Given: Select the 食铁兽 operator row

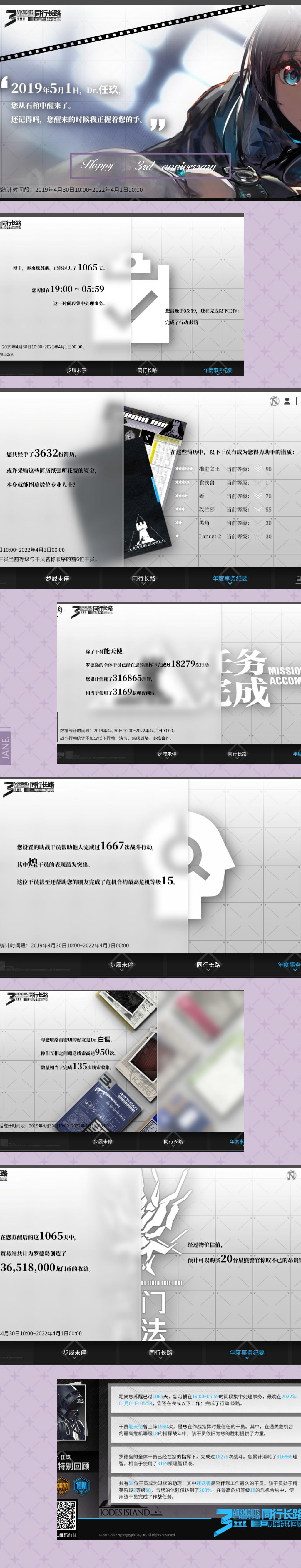Looking at the screenshot, I should tap(224, 482).
